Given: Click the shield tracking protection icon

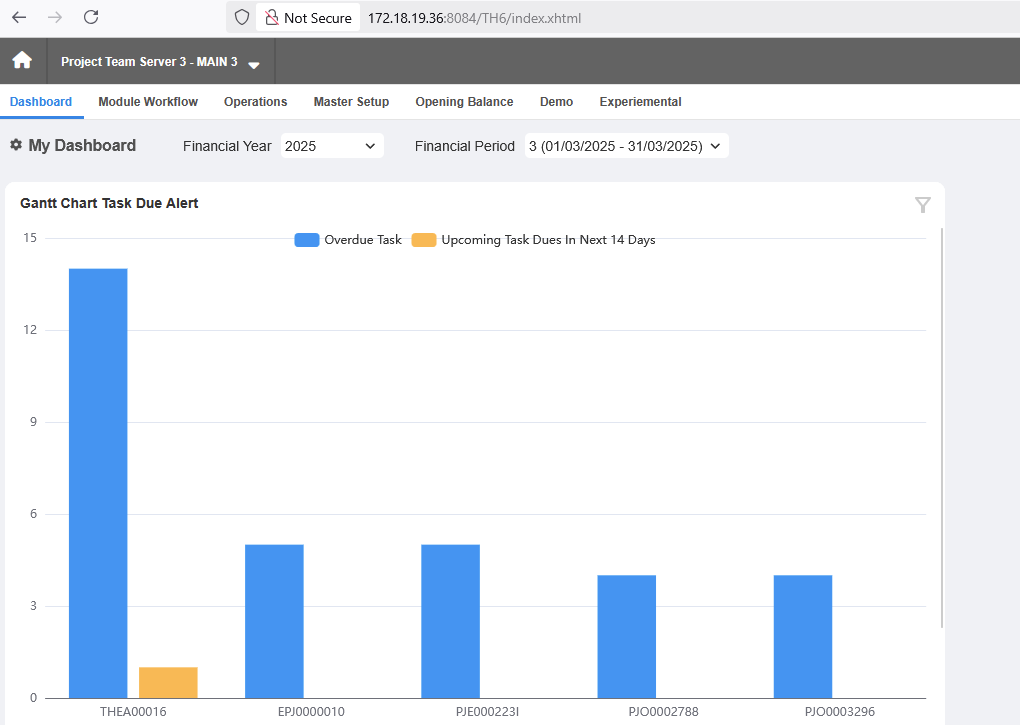Looking at the screenshot, I should (242, 18).
